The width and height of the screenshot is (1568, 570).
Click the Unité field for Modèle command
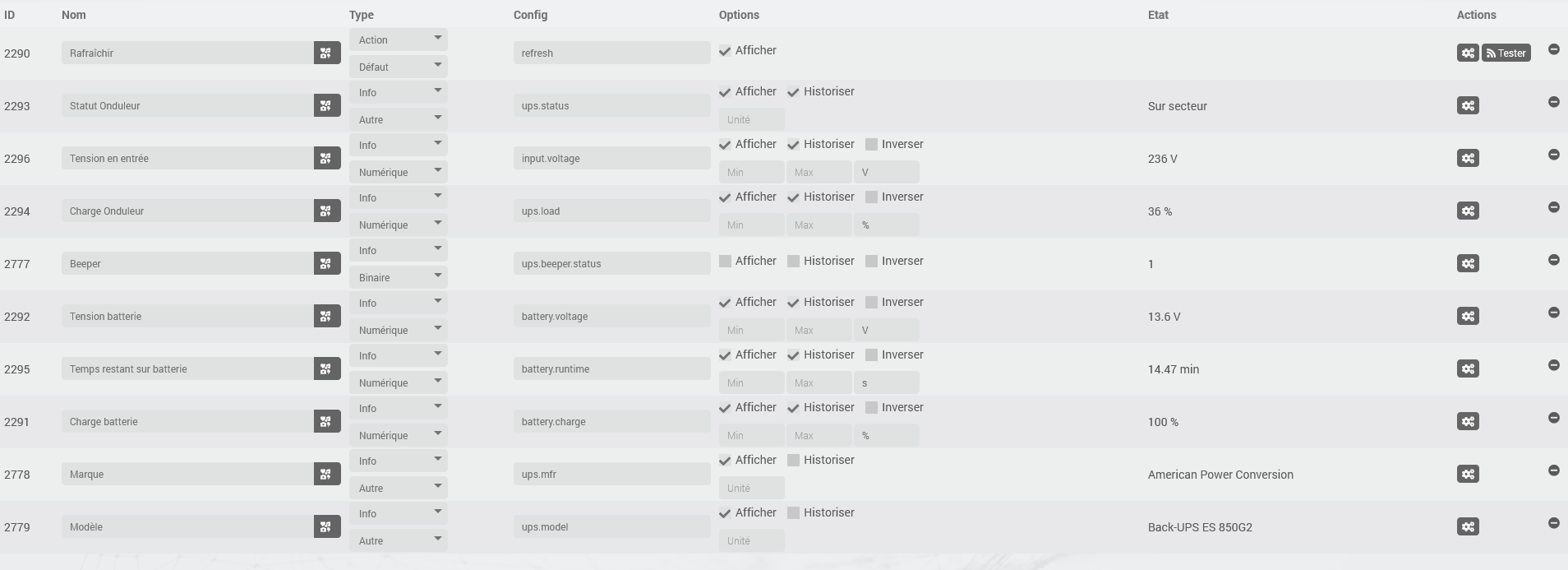pyautogui.click(x=751, y=540)
